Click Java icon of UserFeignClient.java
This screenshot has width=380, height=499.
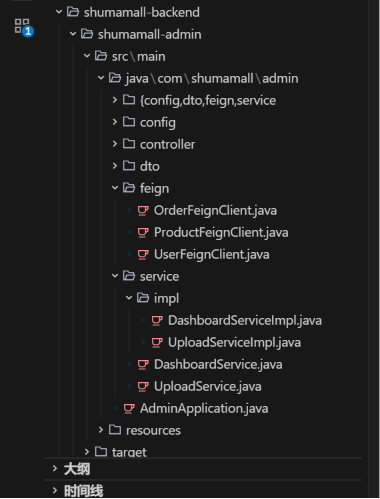pyautogui.click(x=143, y=255)
